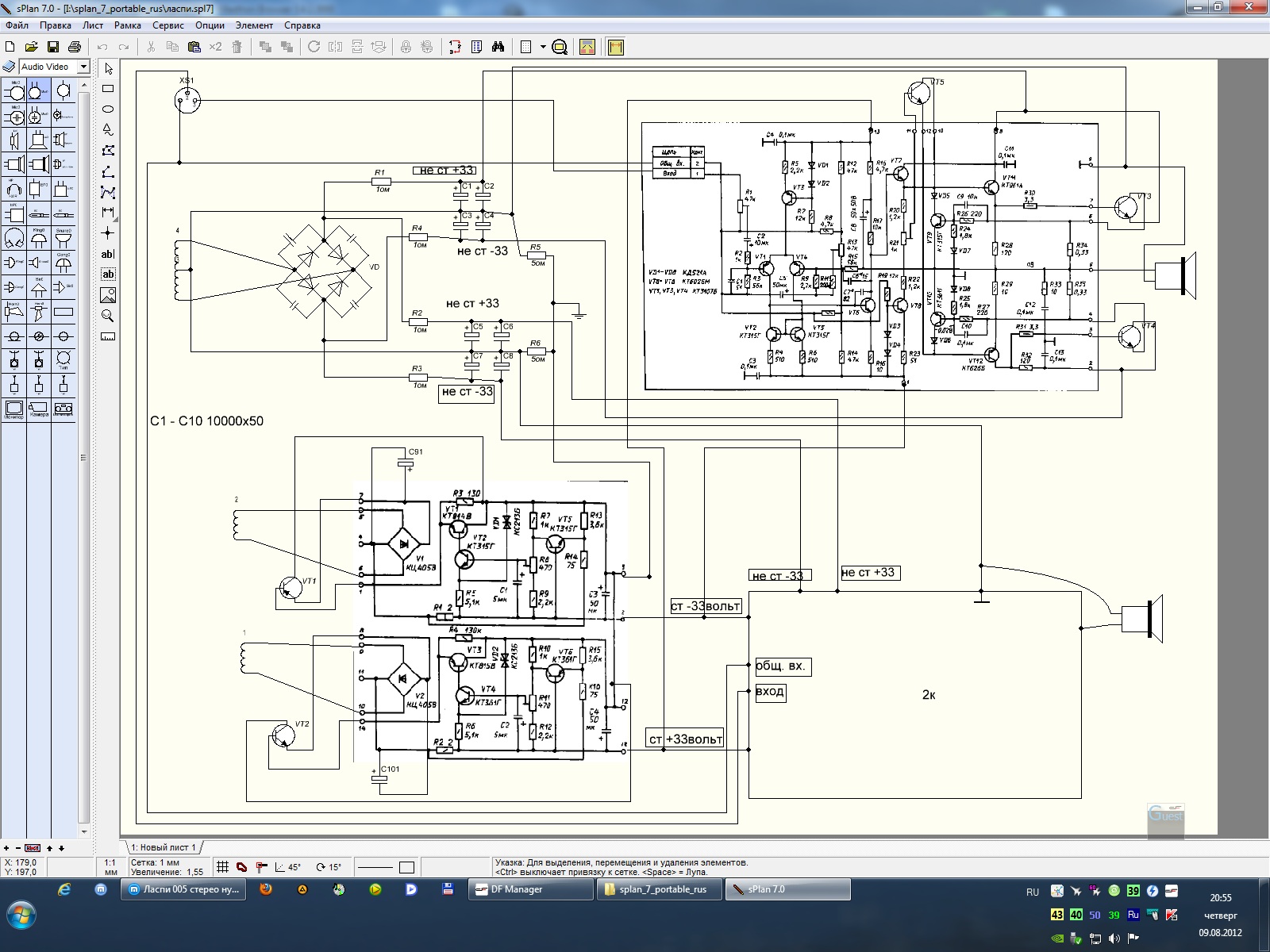This screenshot has height=952, width=1270.
Task: Select the Junction node tool
Action: pyautogui.click(x=109, y=233)
